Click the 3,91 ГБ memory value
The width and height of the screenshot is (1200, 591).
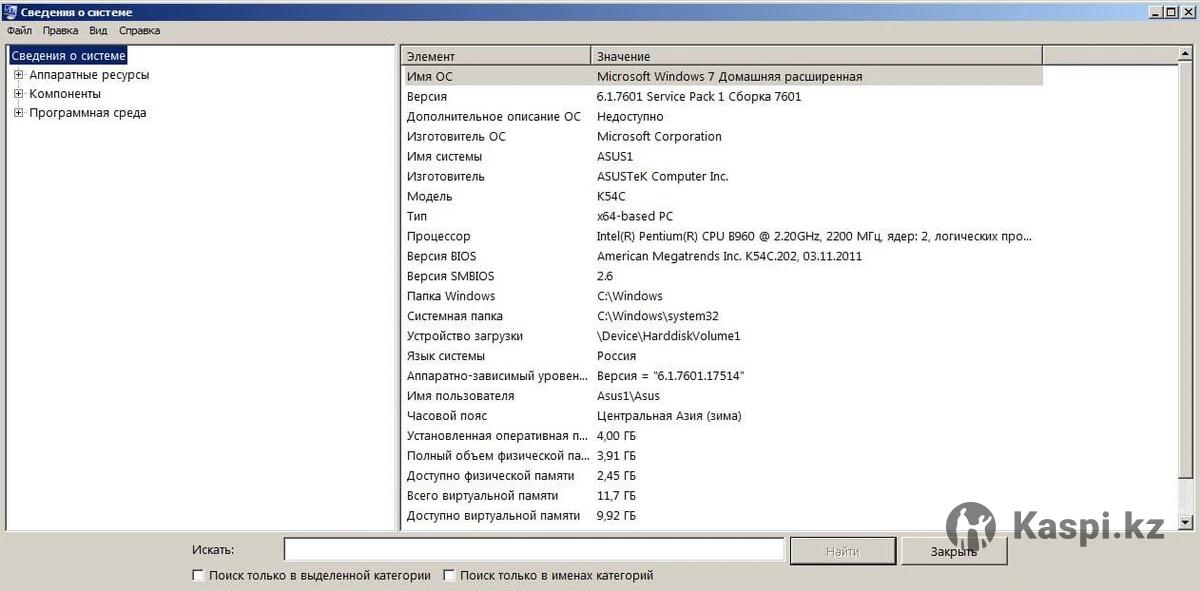[616, 456]
